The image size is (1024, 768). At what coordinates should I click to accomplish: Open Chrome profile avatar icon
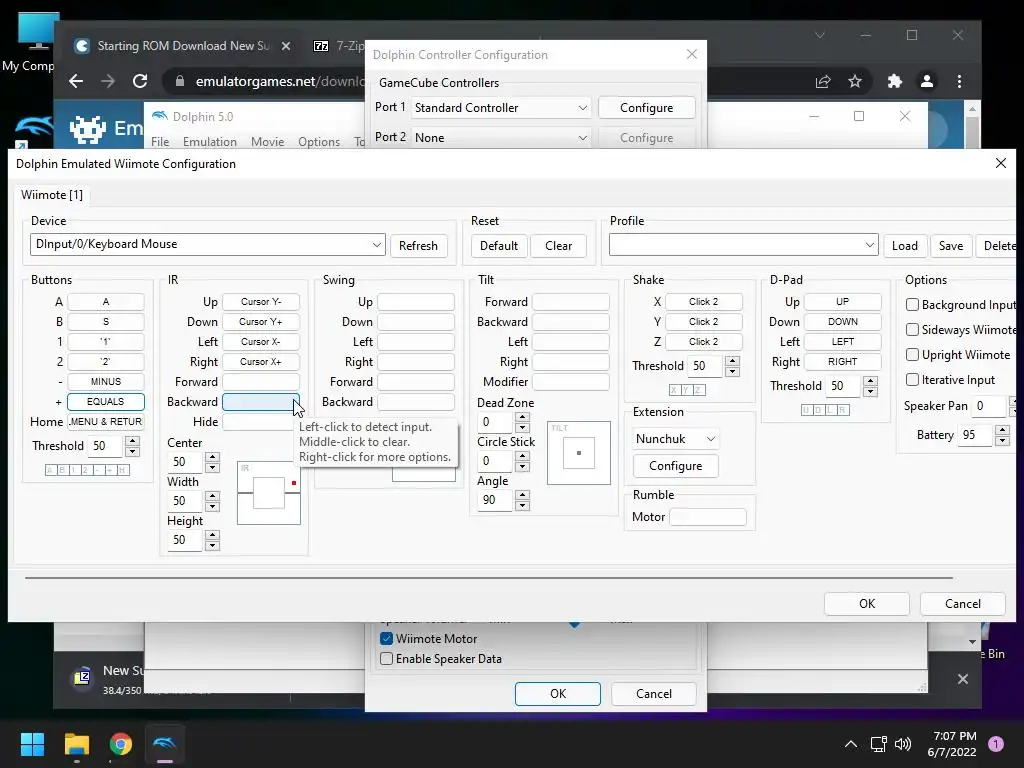[x=927, y=81]
